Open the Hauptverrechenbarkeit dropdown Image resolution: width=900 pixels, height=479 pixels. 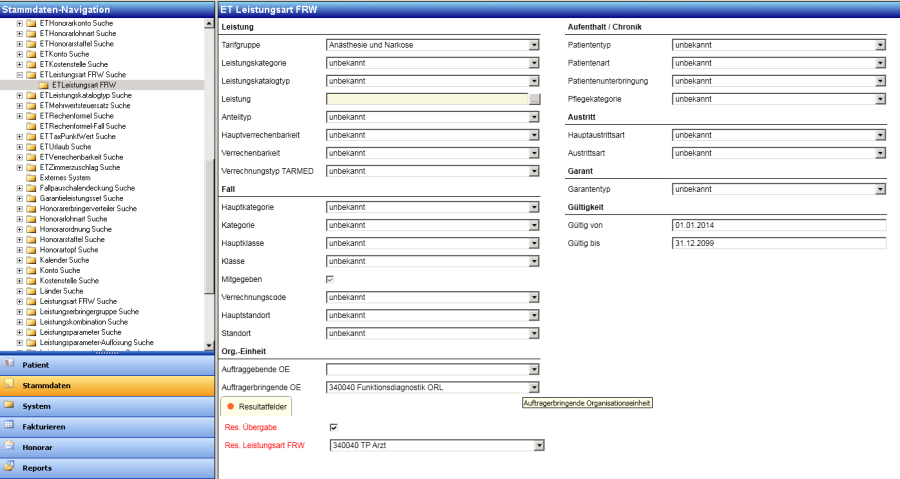coord(534,135)
